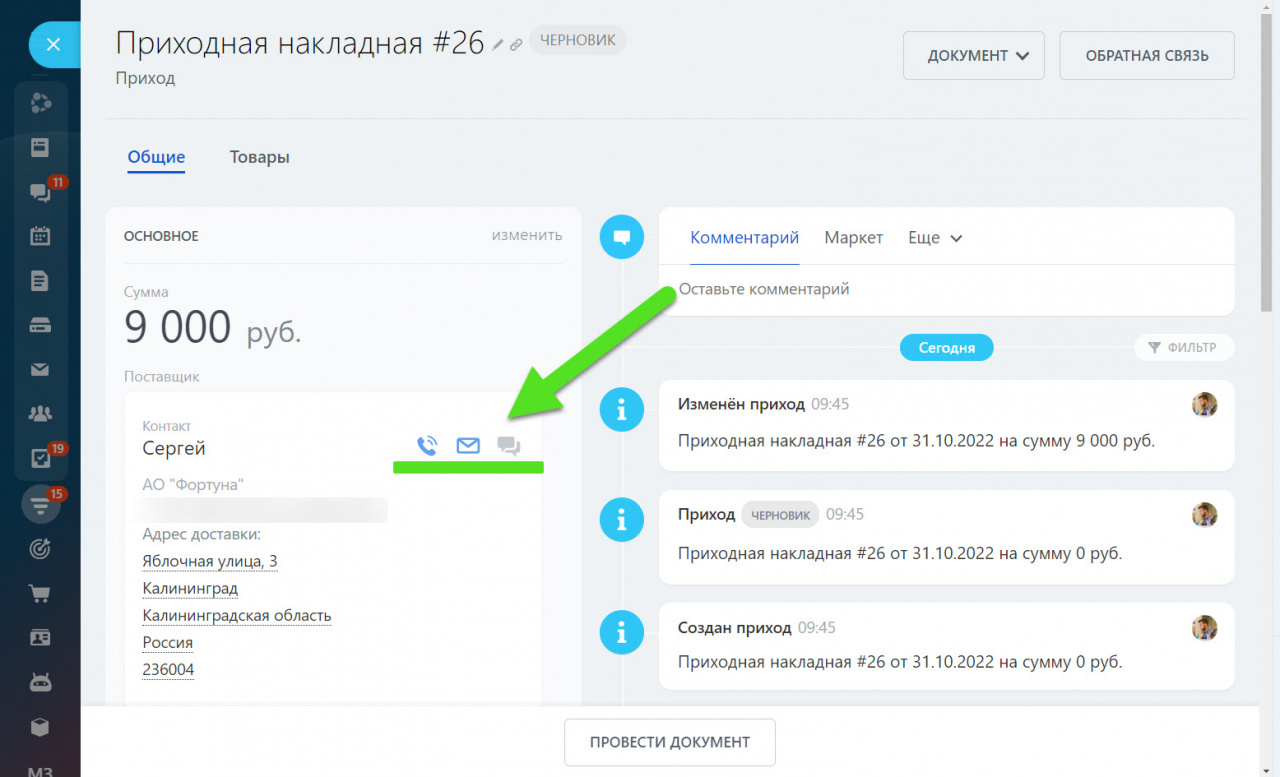Open the shopping cart icon in sidebar

[40, 593]
